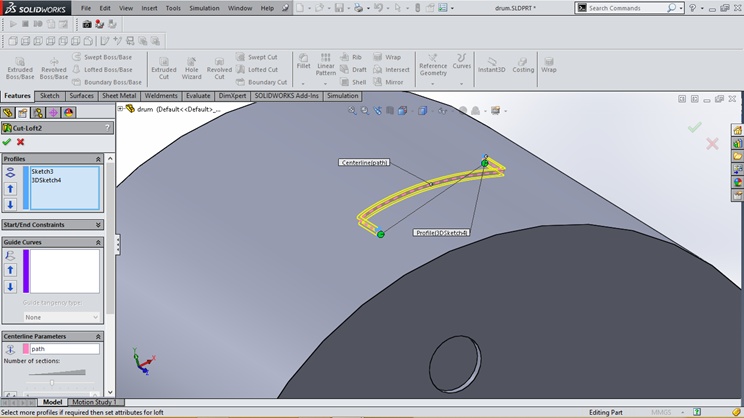Accept Cut-Loft2 with the green checkmark
744x418 pixels.
point(7,142)
